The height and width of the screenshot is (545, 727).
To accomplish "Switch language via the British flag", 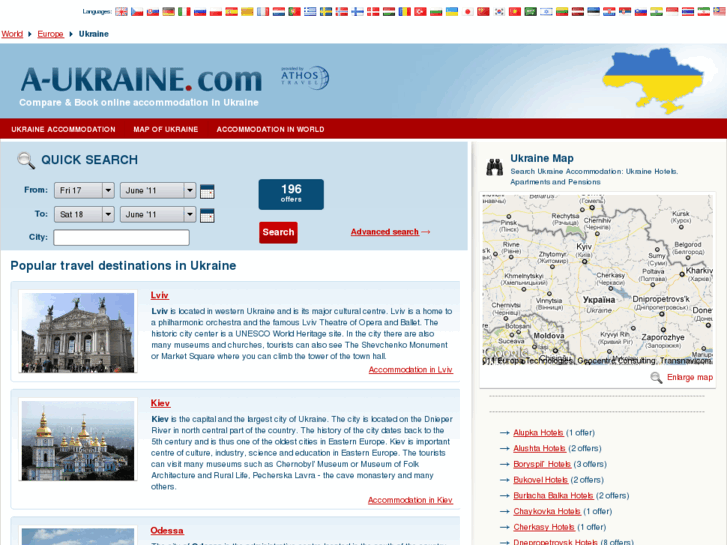I will [121, 12].
